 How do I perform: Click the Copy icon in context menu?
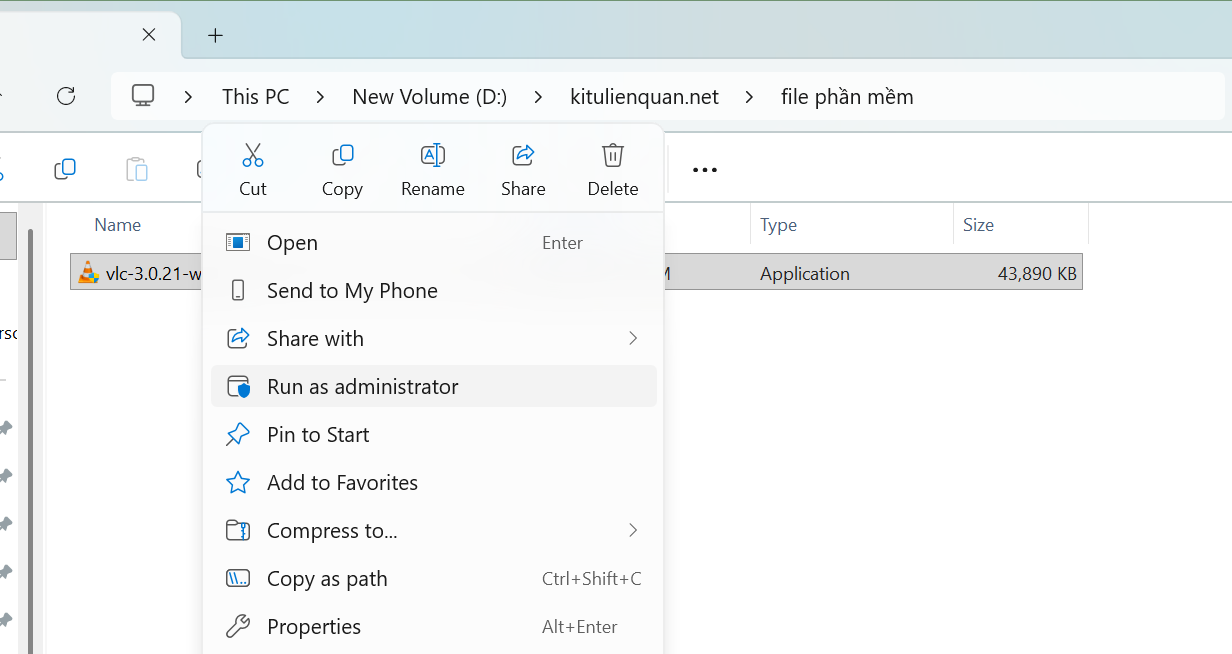[x=342, y=155]
